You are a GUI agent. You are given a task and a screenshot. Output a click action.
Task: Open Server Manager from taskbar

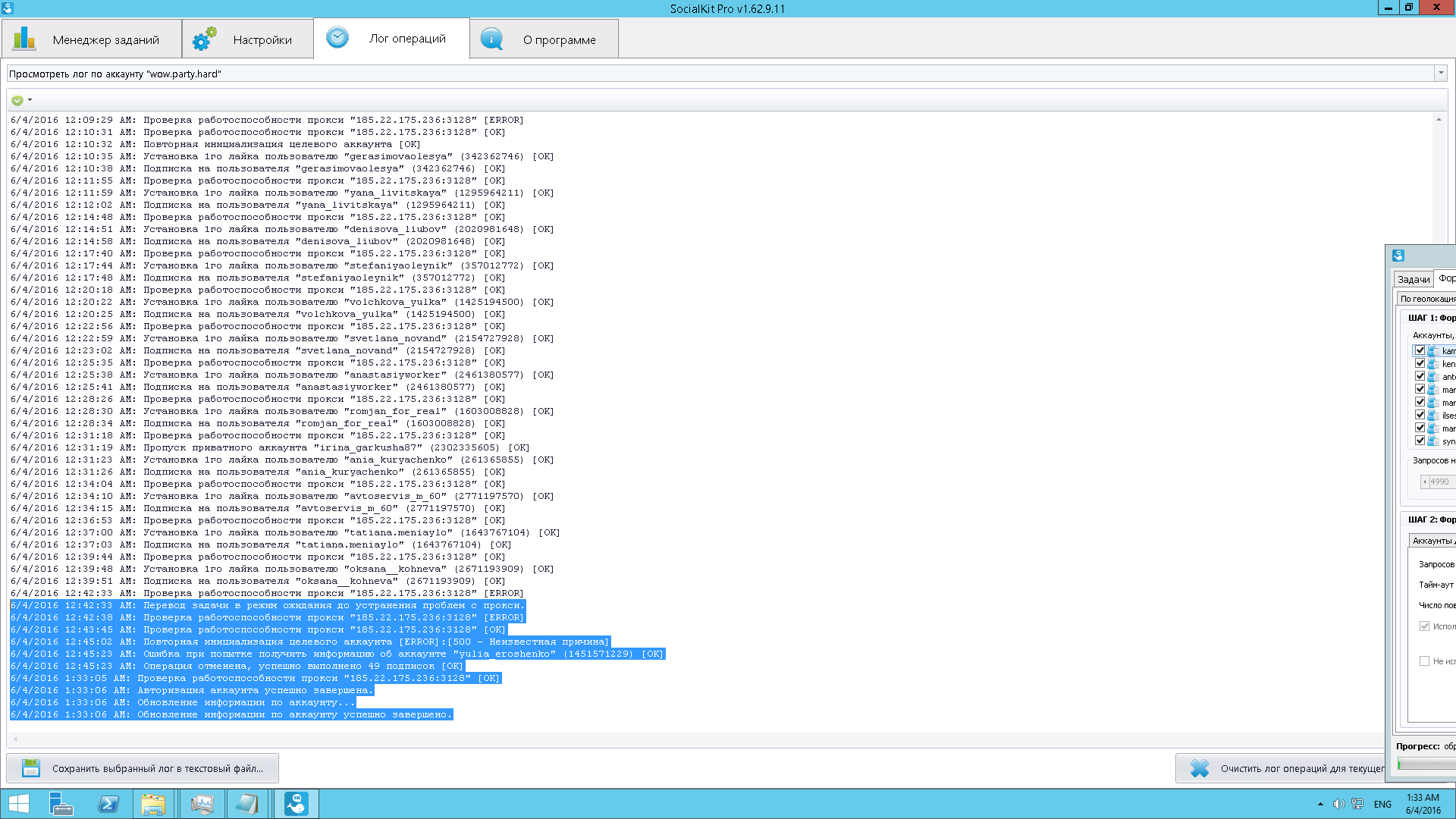[61, 804]
